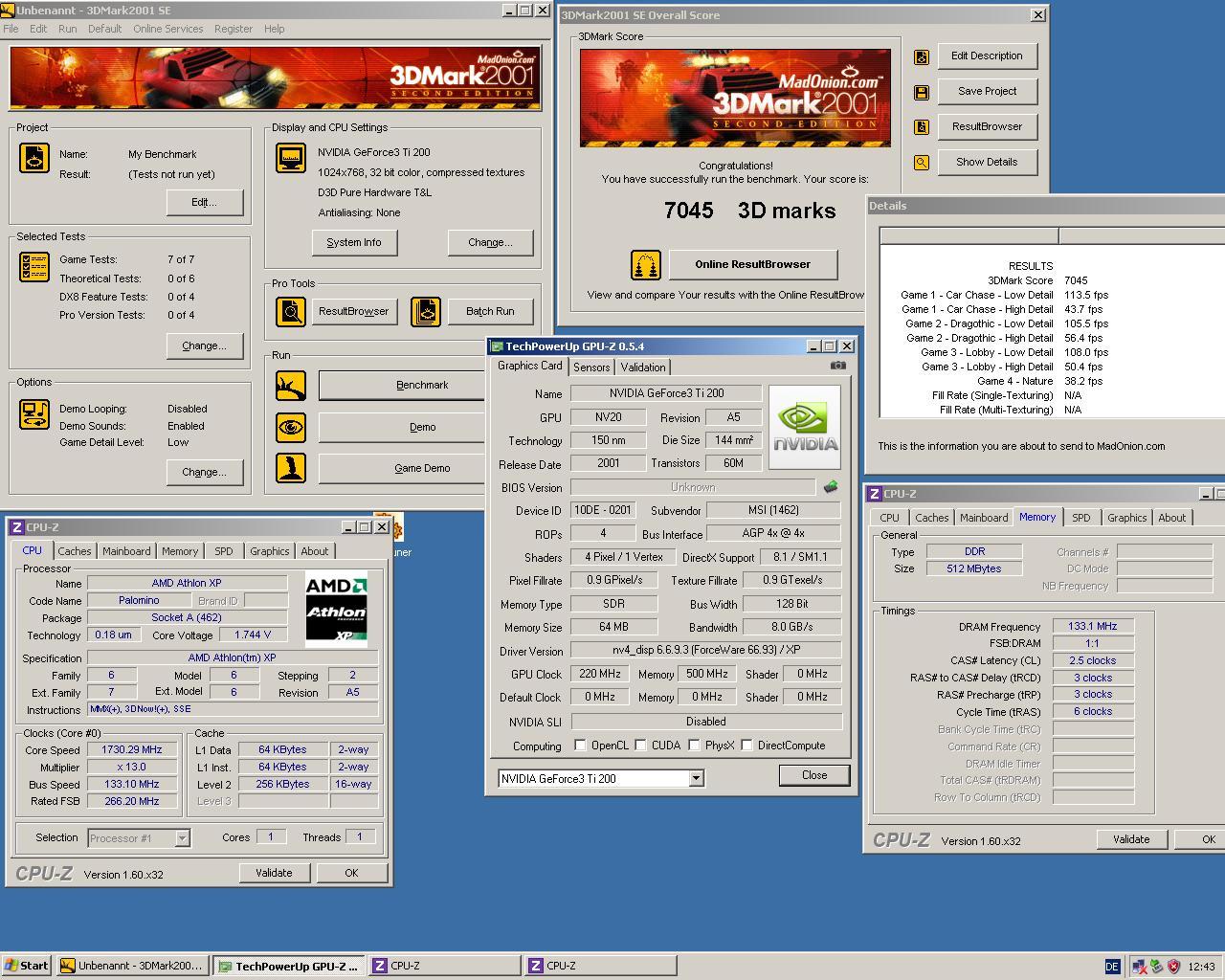The height and width of the screenshot is (980, 1225).
Task: Click the Batch Run icon in Pro Tools
Action: tap(426, 311)
